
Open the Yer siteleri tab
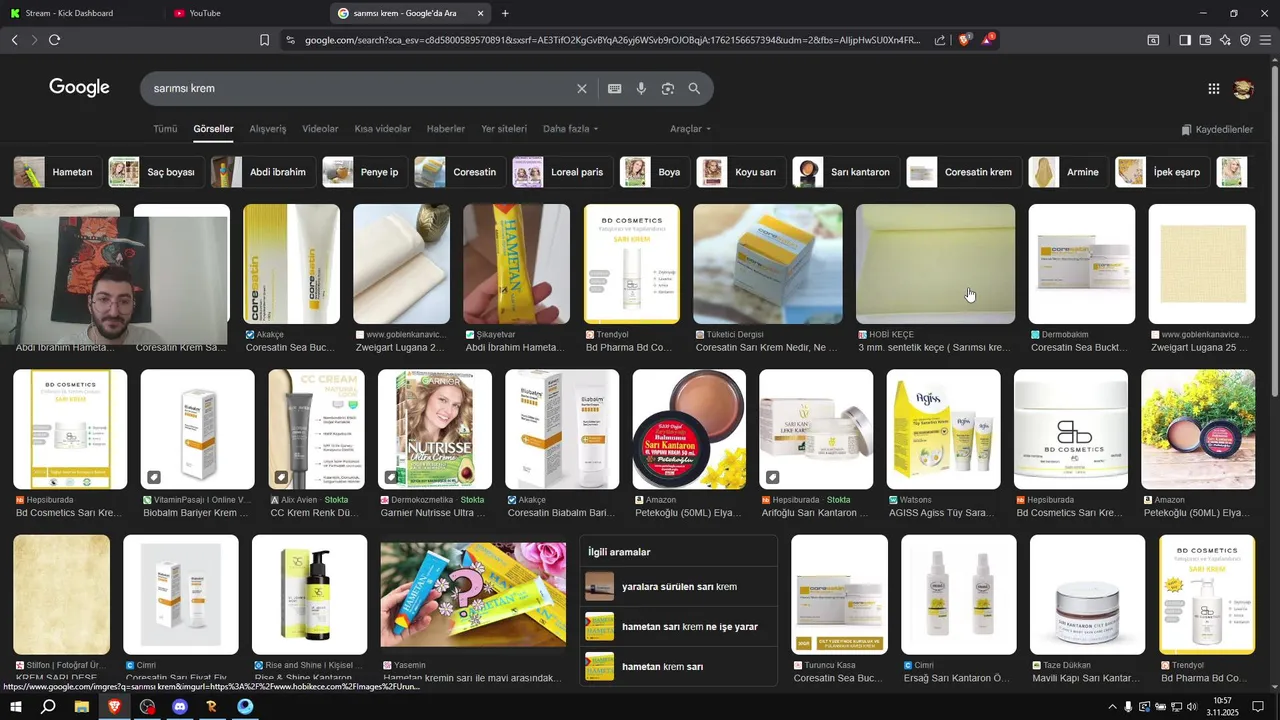(x=504, y=129)
